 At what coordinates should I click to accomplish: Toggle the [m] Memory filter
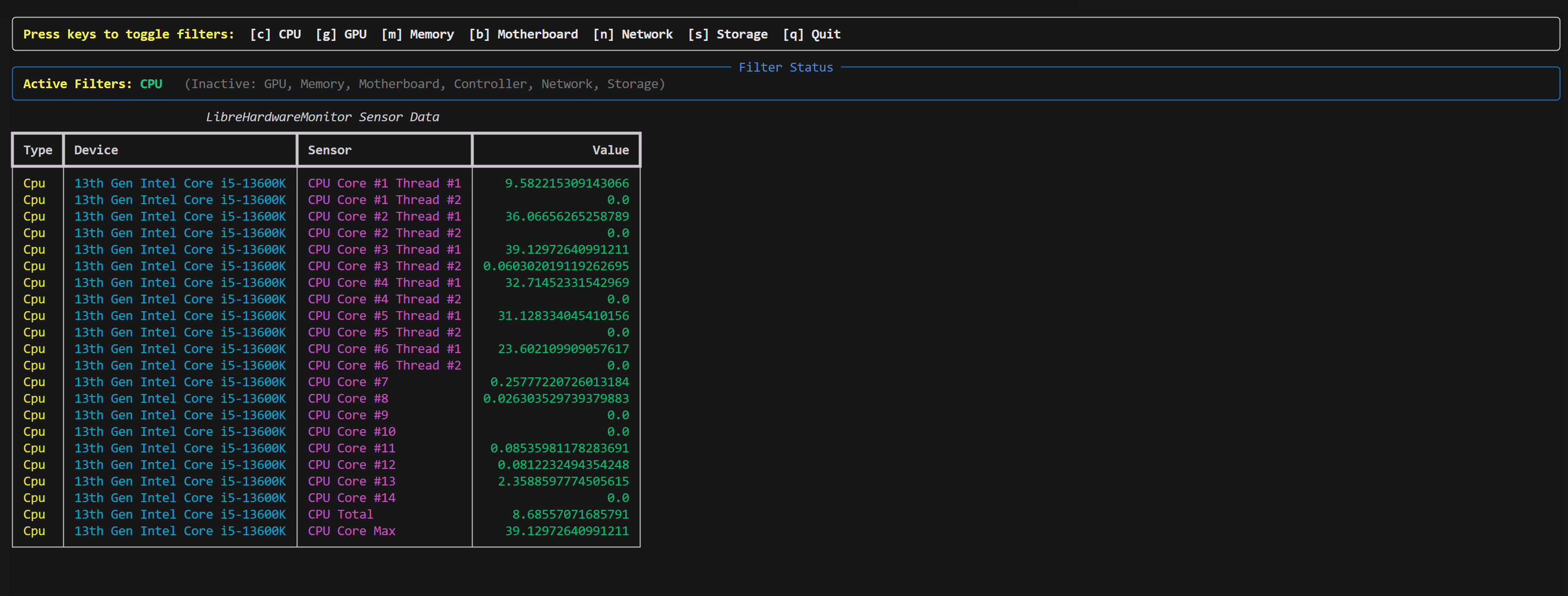418,34
